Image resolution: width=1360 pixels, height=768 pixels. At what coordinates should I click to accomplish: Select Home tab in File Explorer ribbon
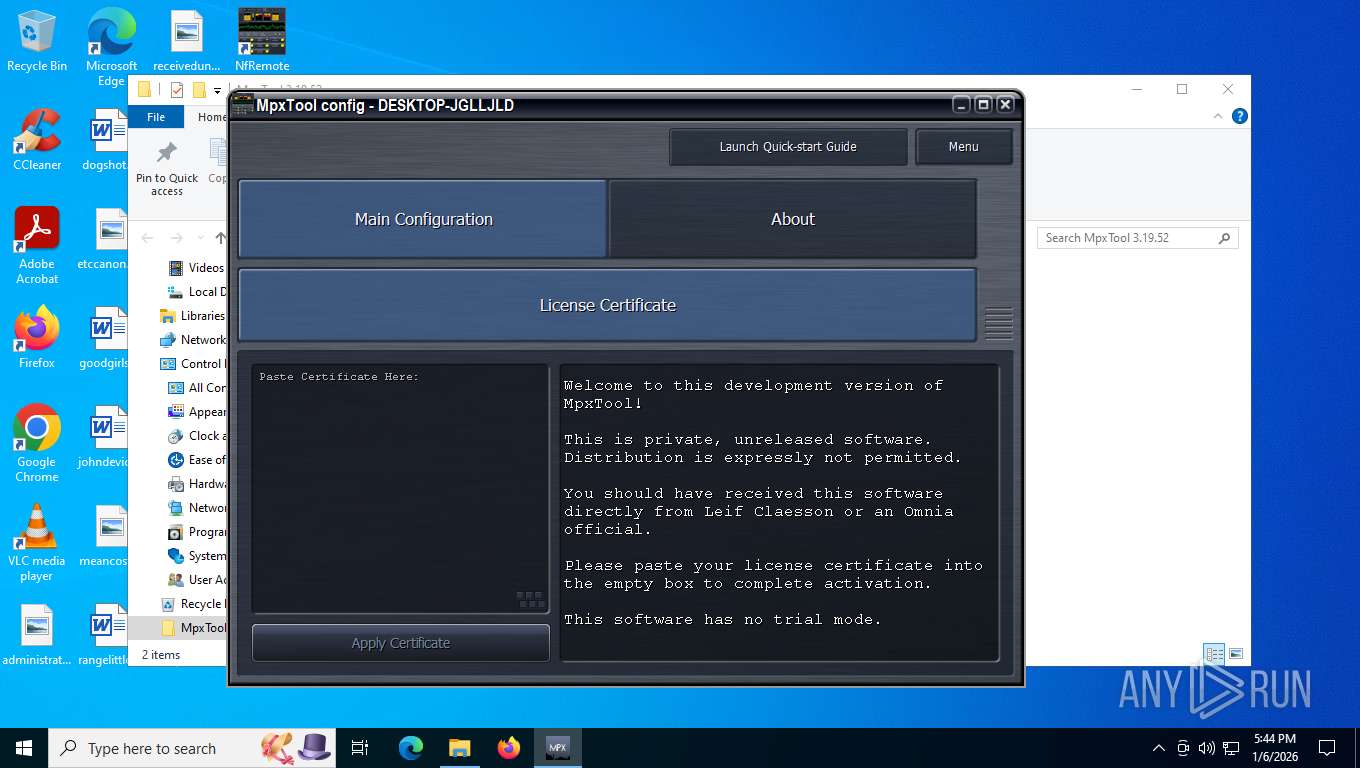click(x=211, y=117)
